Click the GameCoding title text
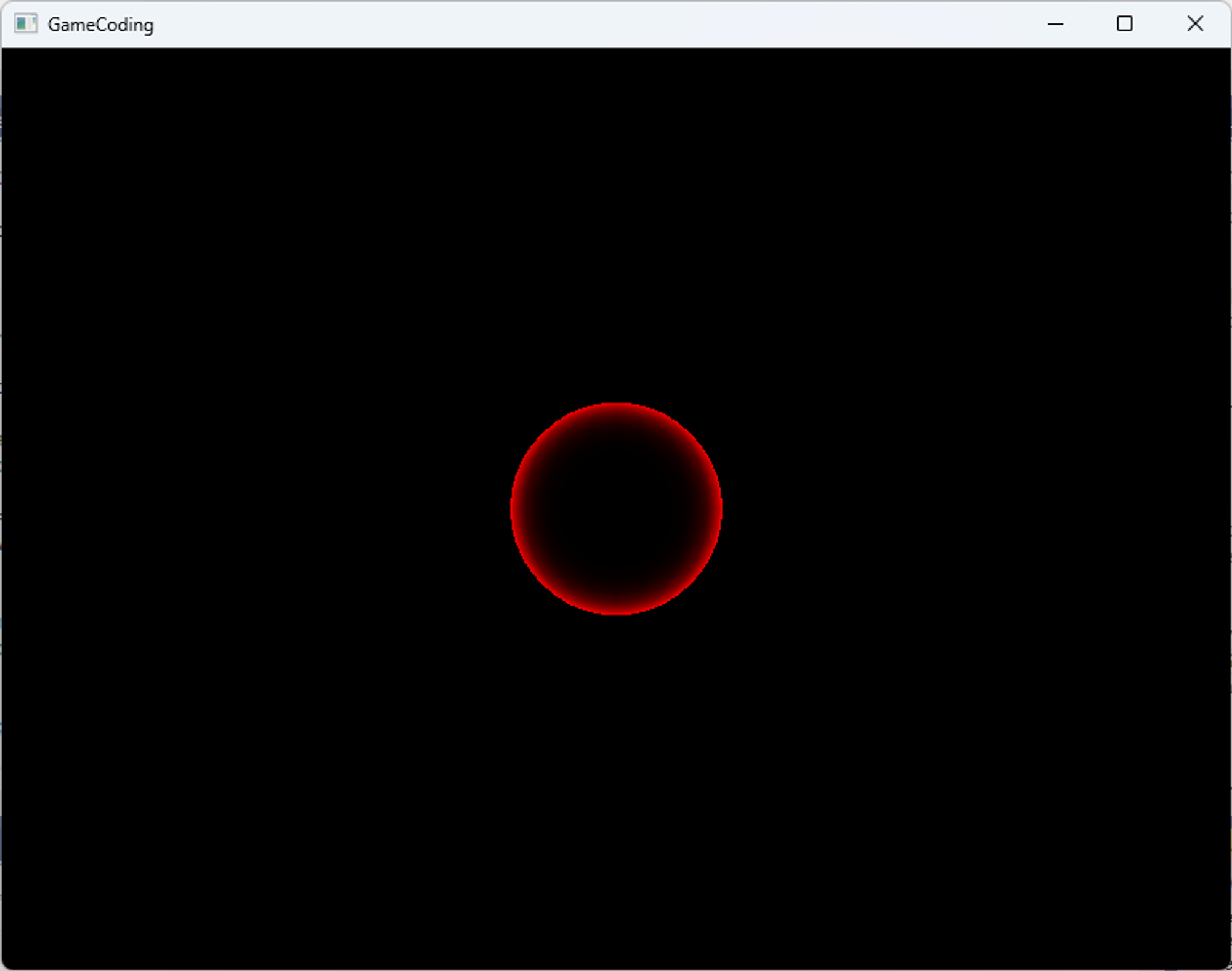This screenshot has height=971, width=1232. (100, 25)
